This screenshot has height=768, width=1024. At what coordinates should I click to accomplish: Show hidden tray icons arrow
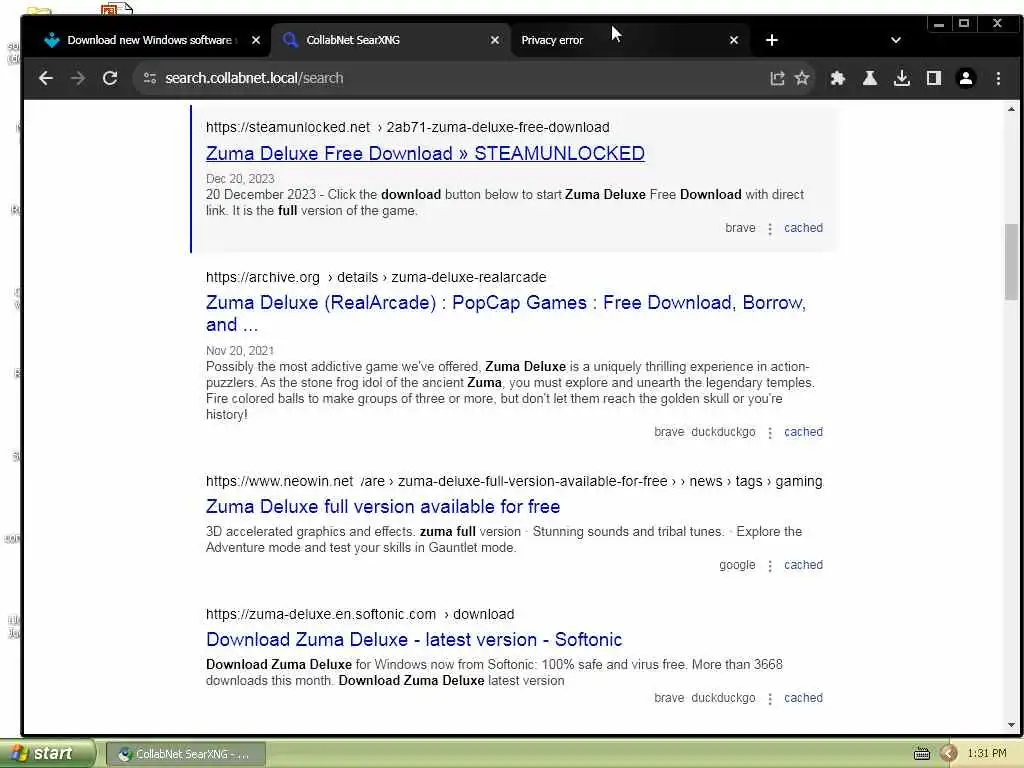click(x=948, y=754)
